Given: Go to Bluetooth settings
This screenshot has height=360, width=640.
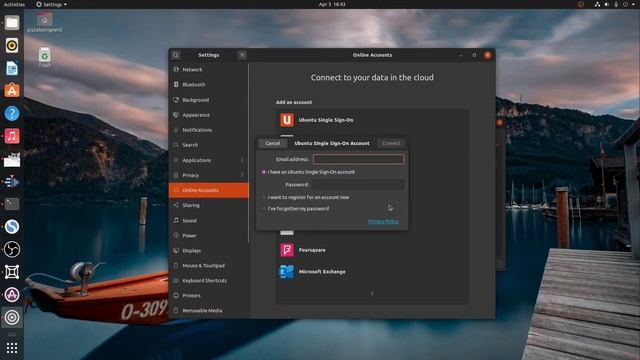Looking at the screenshot, I should coord(209,84).
